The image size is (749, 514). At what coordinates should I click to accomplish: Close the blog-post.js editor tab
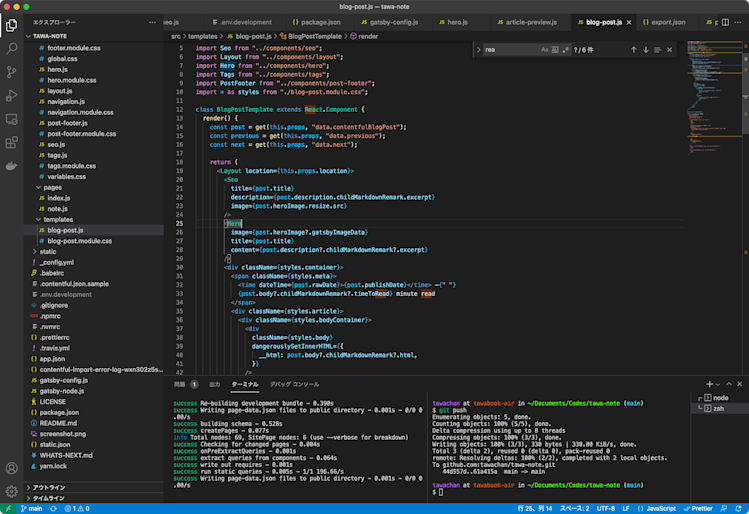629,22
